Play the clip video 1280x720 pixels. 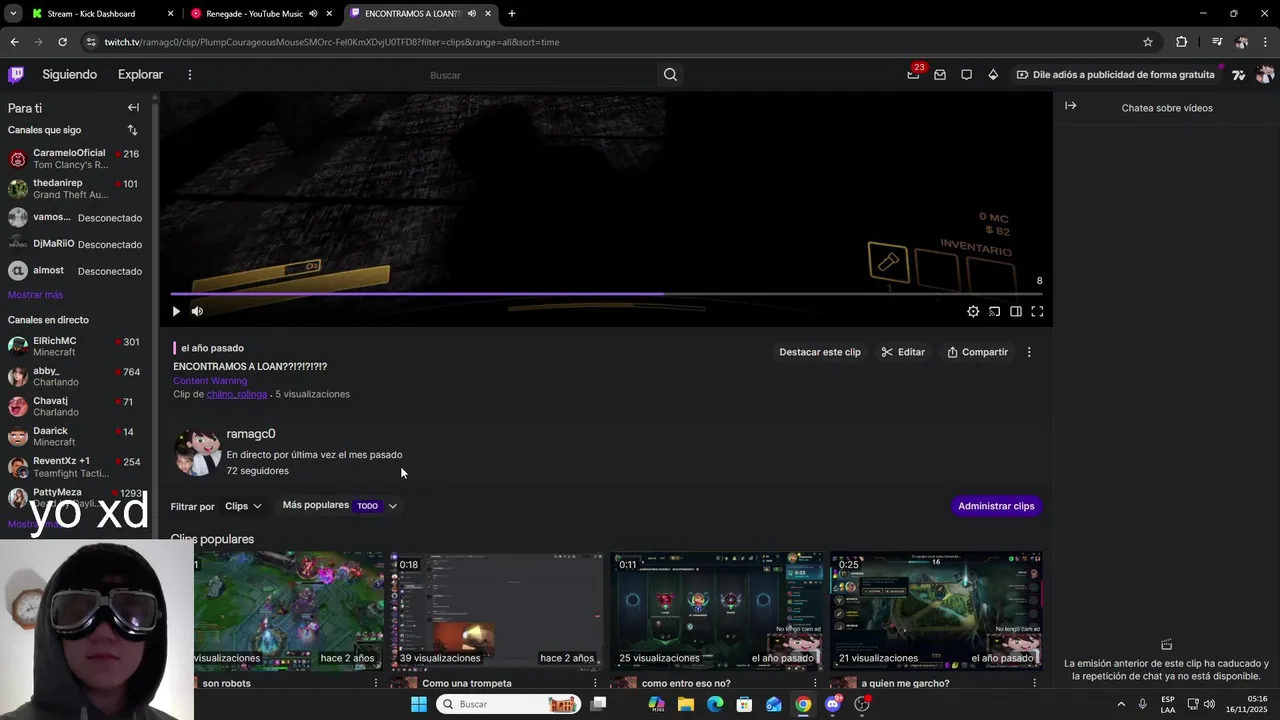click(176, 311)
